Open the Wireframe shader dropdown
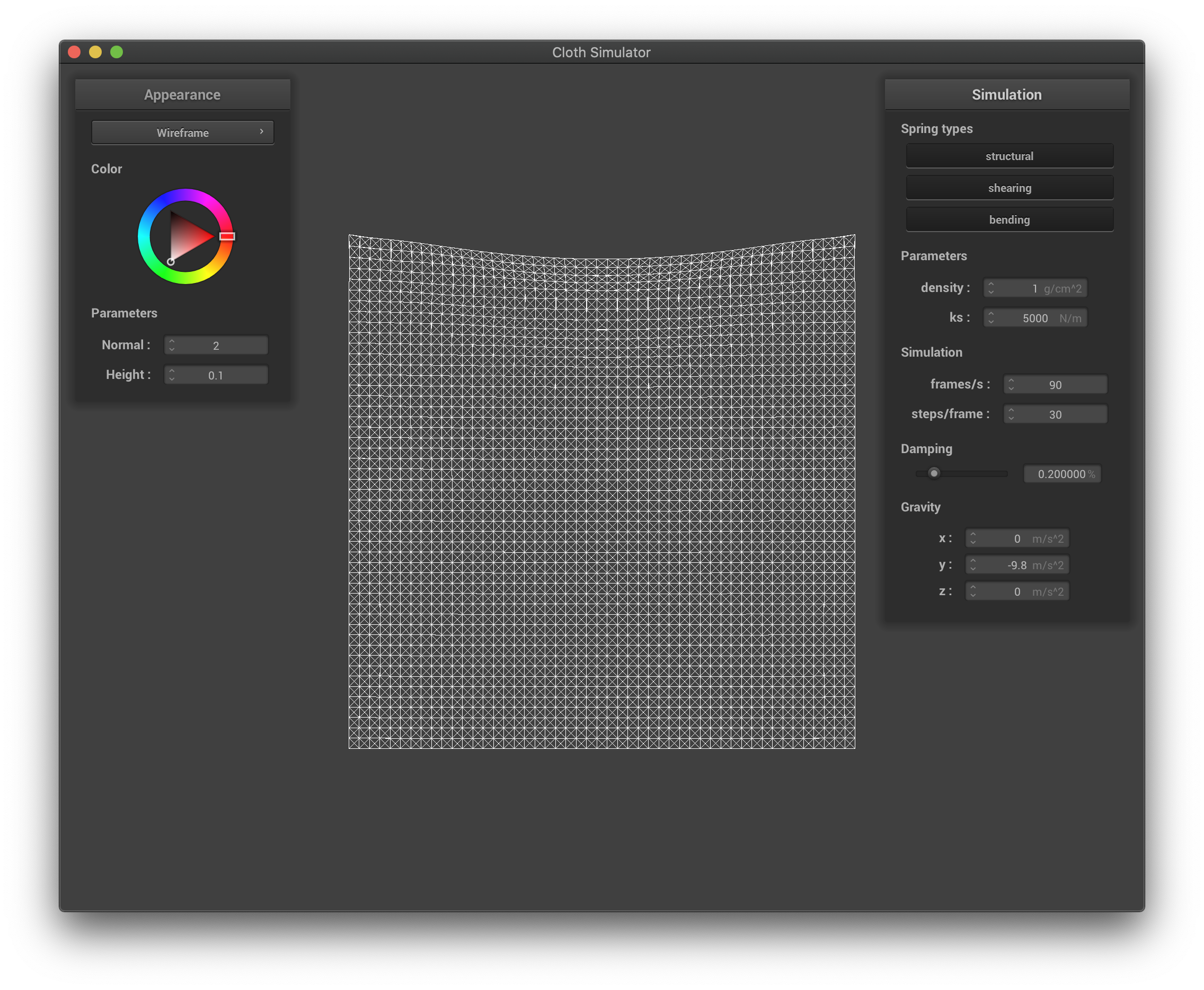This screenshot has height=990, width=1204. point(182,132)
